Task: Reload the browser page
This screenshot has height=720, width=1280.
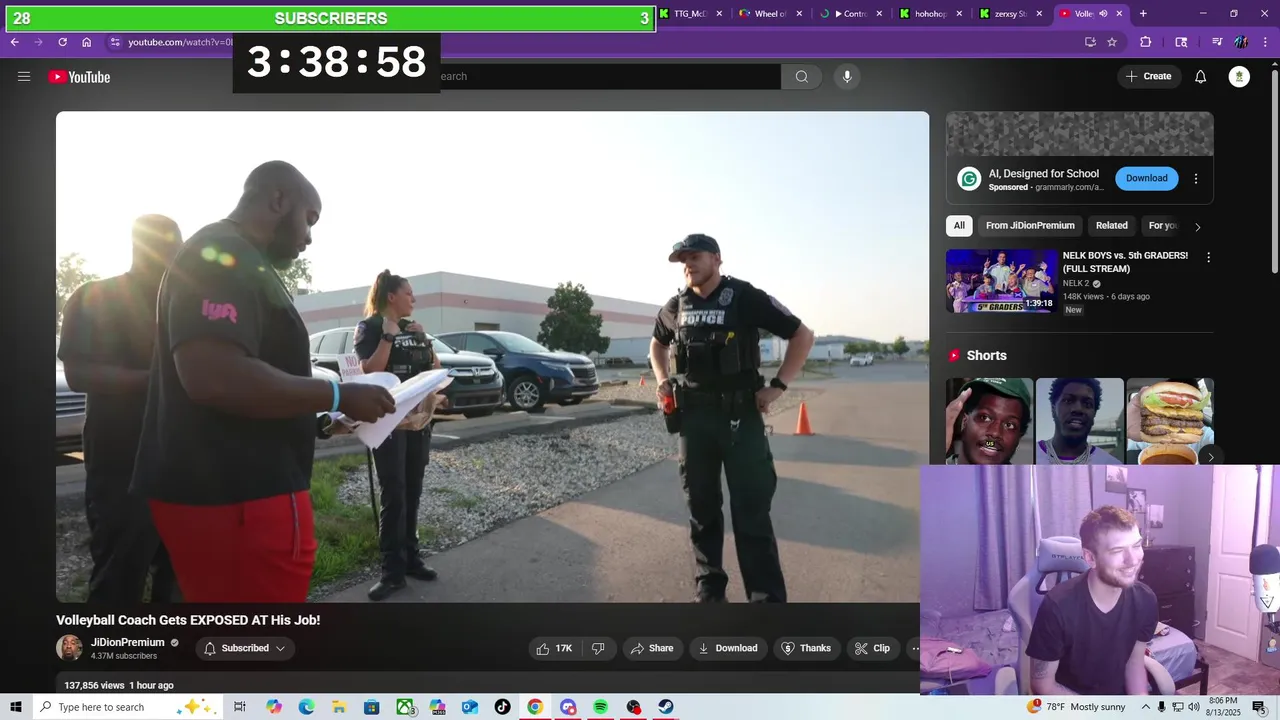Action: [x=62, y=42]
